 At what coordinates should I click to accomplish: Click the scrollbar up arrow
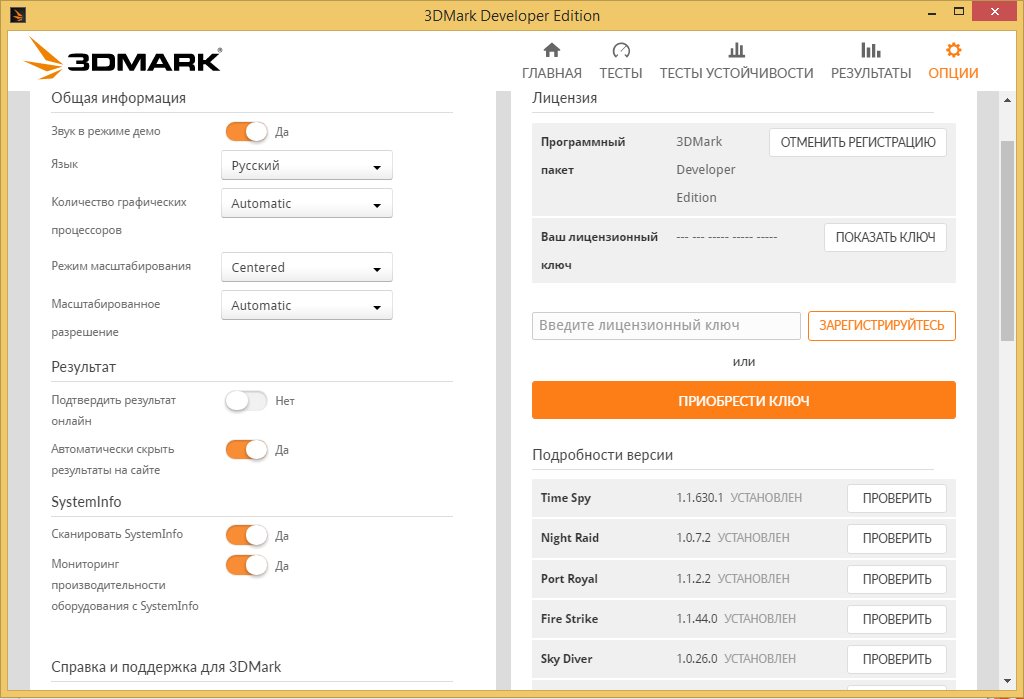click(x=1007, y=100)
